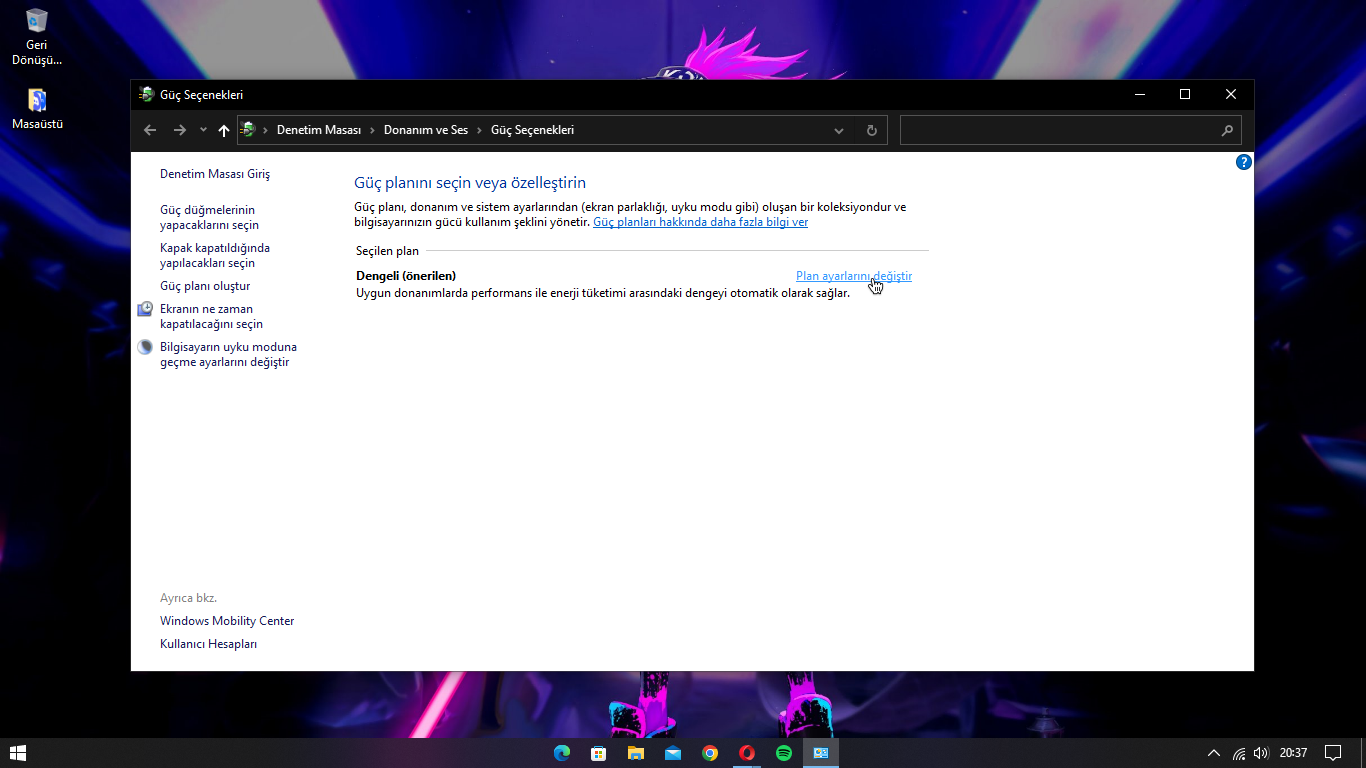
Task: Click the taskbar clock showing 20:37
Action: (1293, 753)
